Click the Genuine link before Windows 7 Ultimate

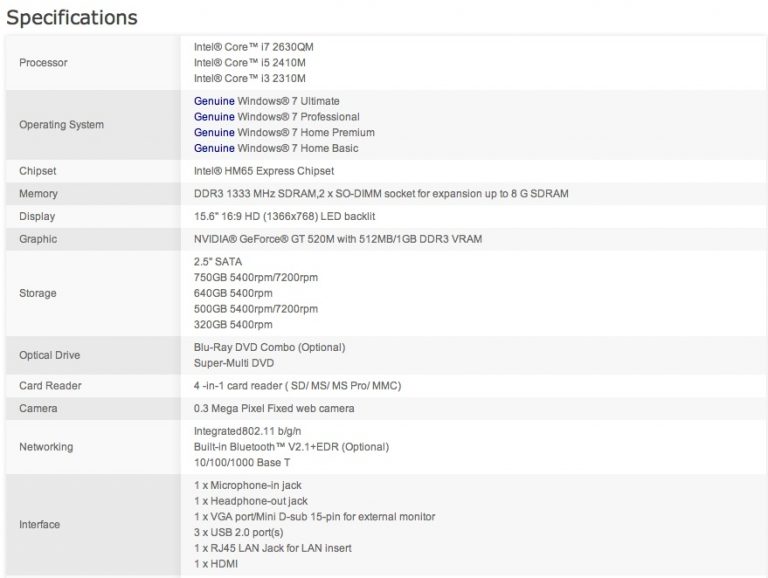pos(214,101)
